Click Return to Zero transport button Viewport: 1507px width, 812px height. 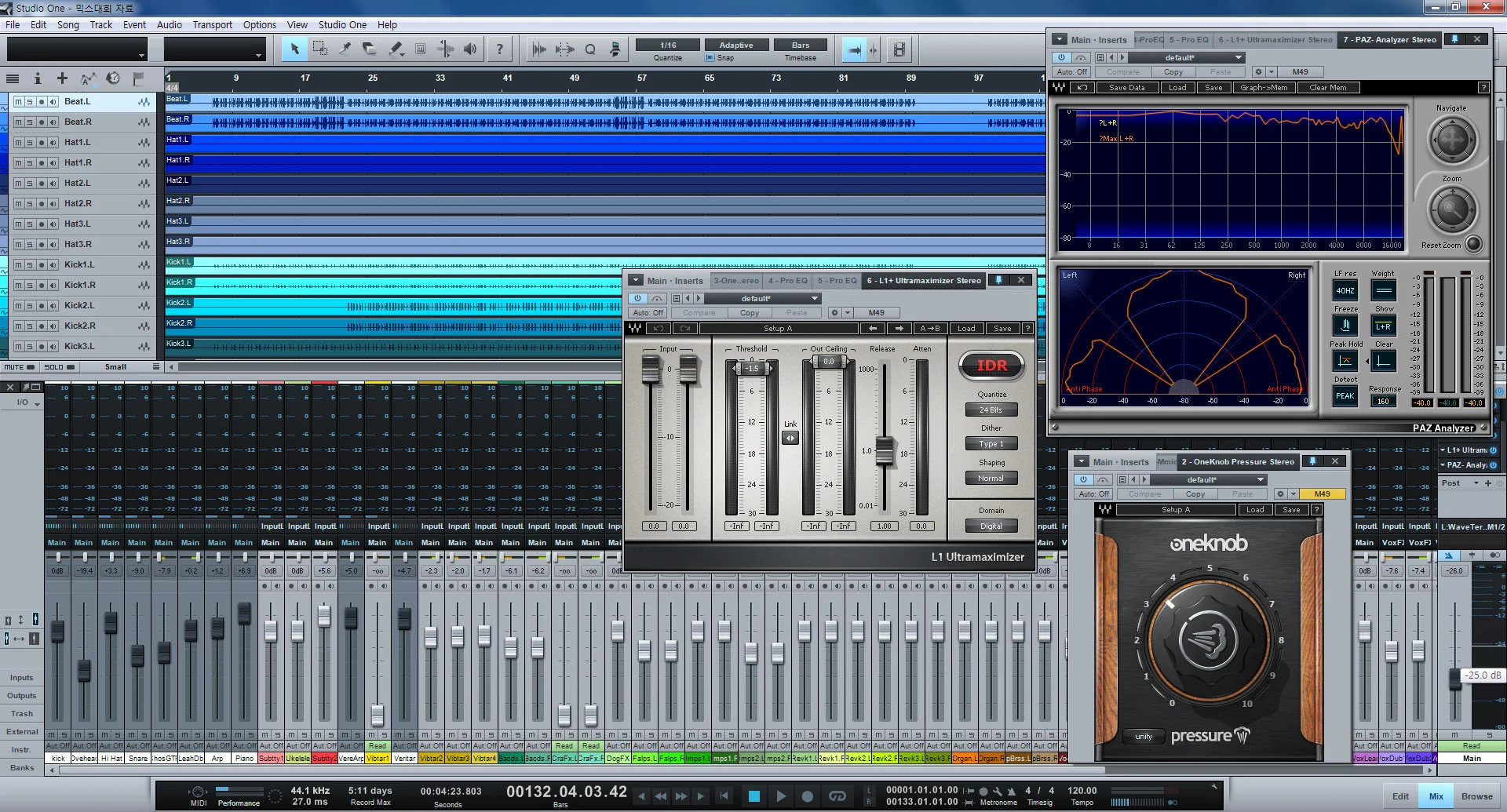click(x=724, y=796)
